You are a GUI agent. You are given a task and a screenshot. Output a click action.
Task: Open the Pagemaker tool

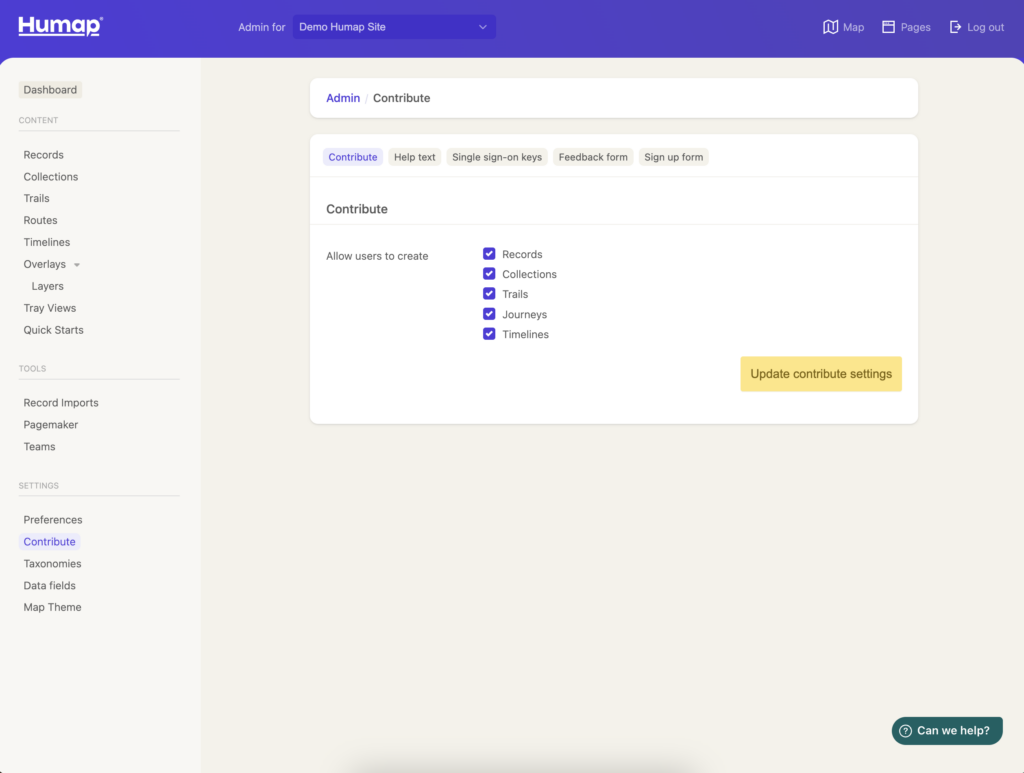(x=50, y=424)
